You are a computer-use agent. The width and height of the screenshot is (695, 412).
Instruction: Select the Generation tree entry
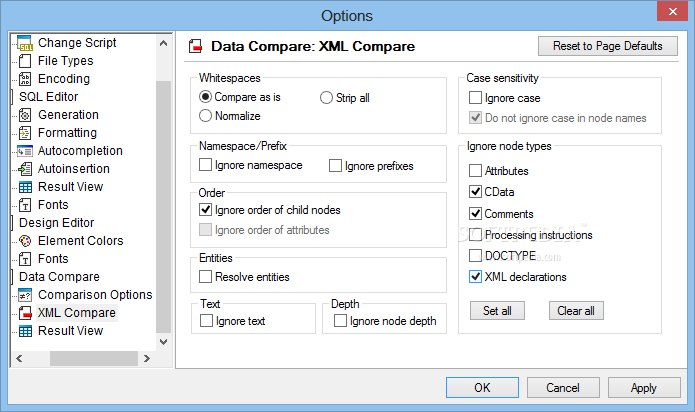click(x=68, y=115)
